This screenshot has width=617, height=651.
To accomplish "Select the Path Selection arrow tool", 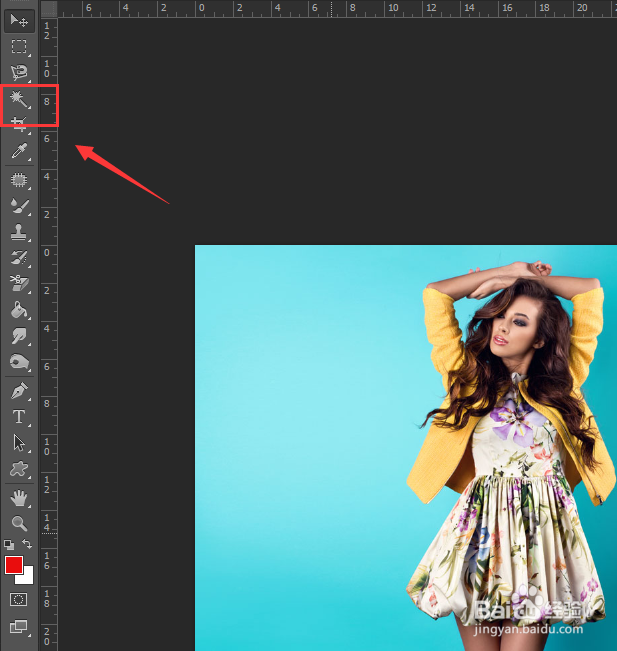I will point(19,443).
